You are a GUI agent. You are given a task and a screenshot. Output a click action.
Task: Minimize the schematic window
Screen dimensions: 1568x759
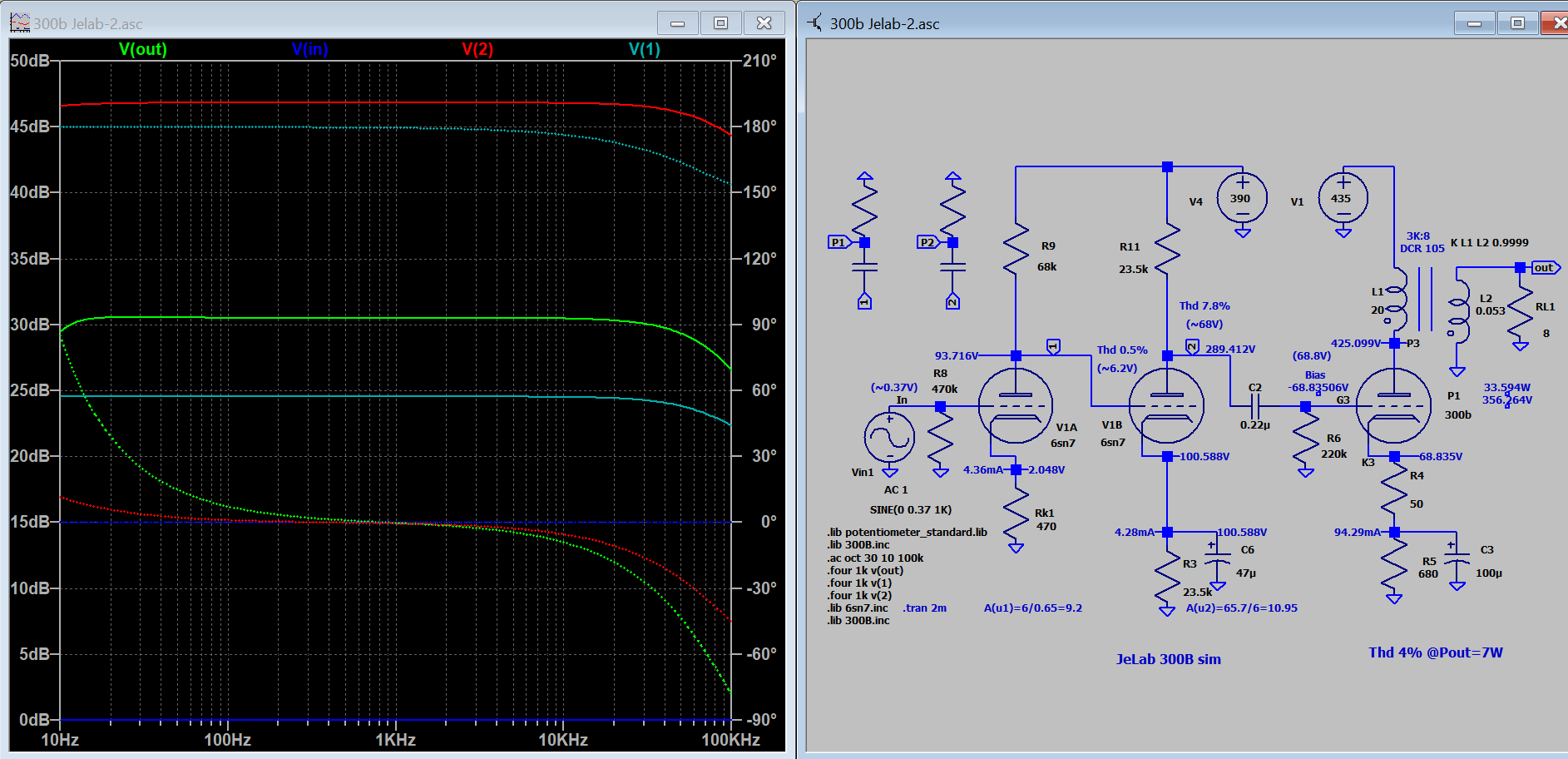pyautogui.click(x=1475, y=23)
